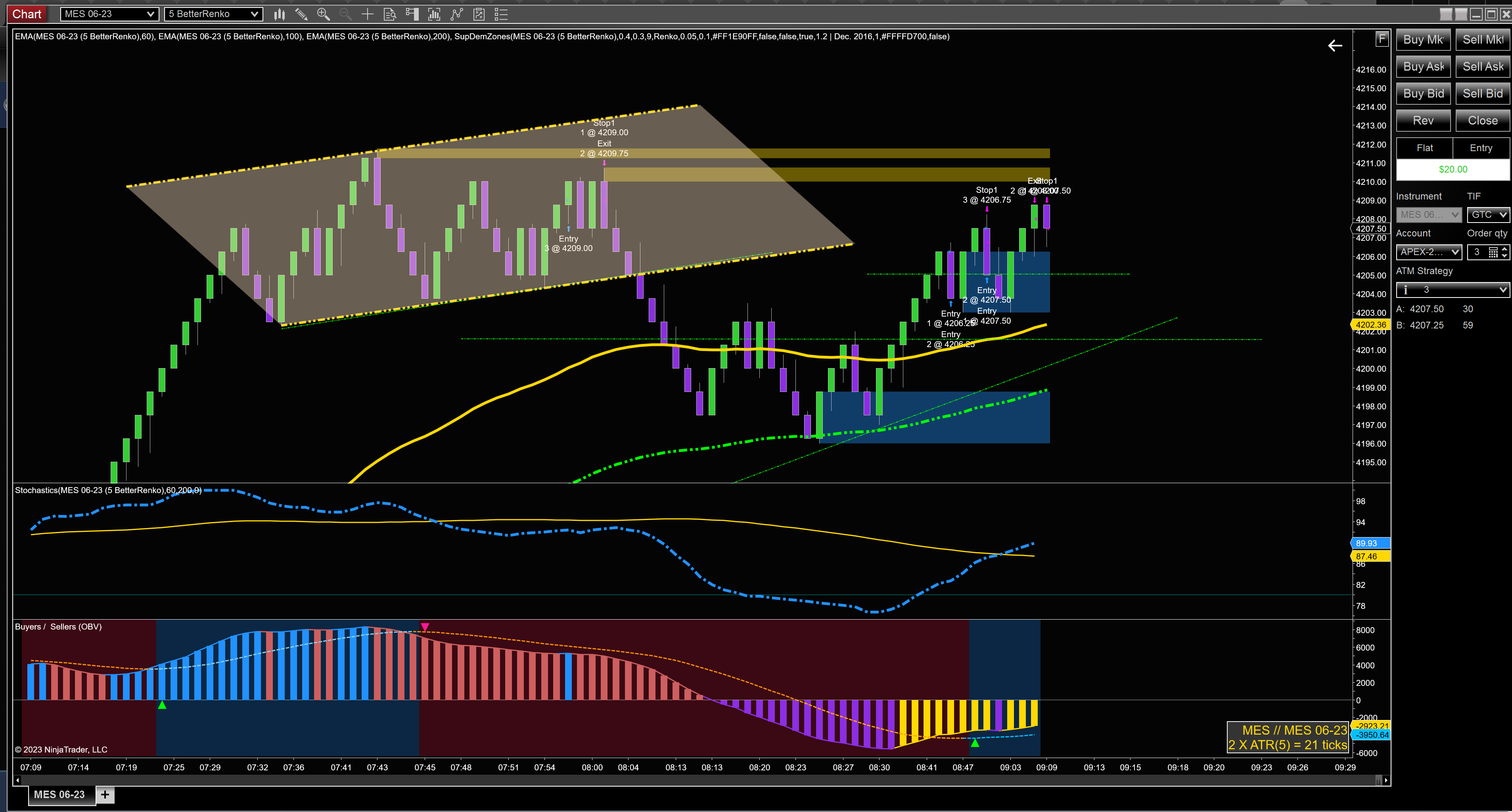
Task: Click the horizontal scrollbar left arrow
Action: coord(17,780)
